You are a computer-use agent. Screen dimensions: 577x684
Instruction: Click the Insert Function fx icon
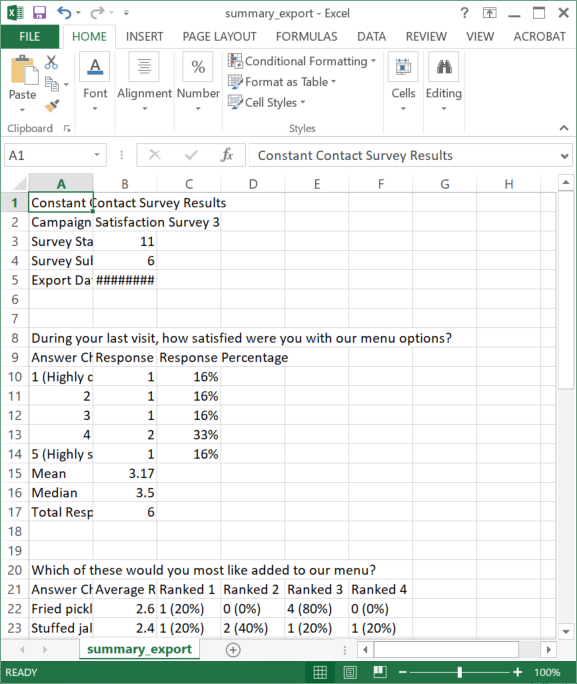(x=227, y=155)
